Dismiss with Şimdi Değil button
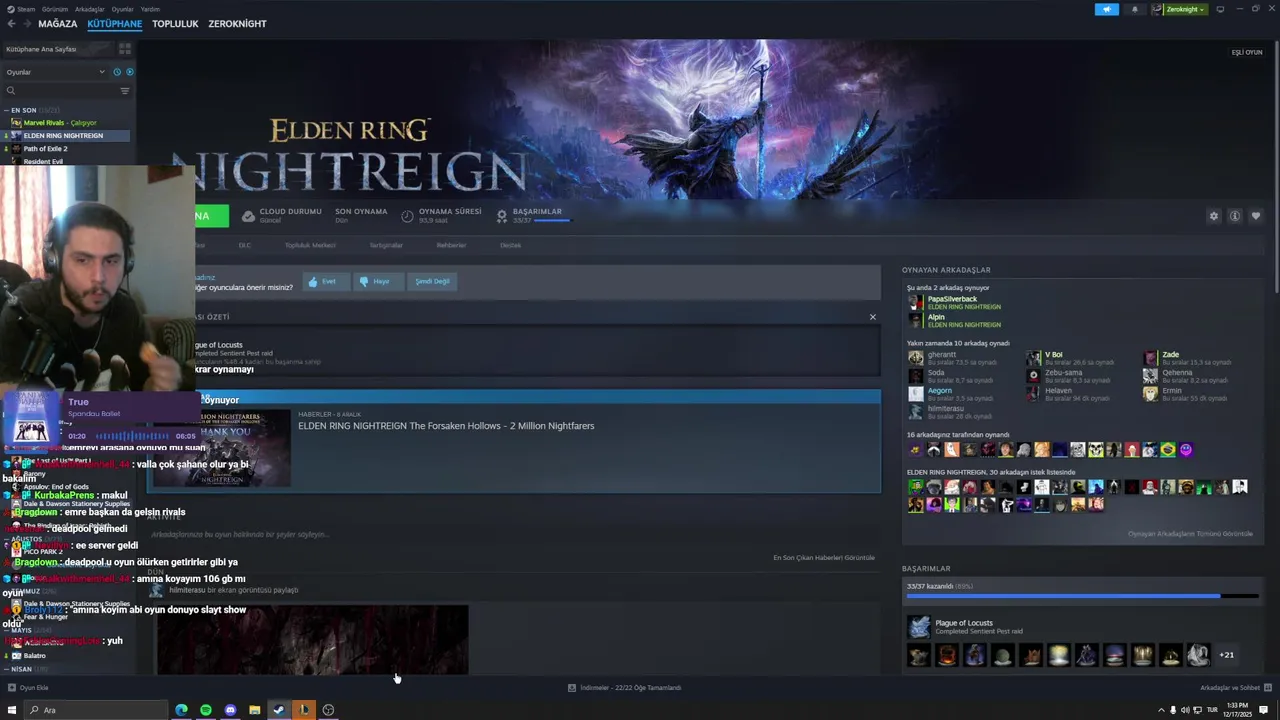Image resolution: width=1280 pixels, height=720 pixels. click(x=432, y=282)
